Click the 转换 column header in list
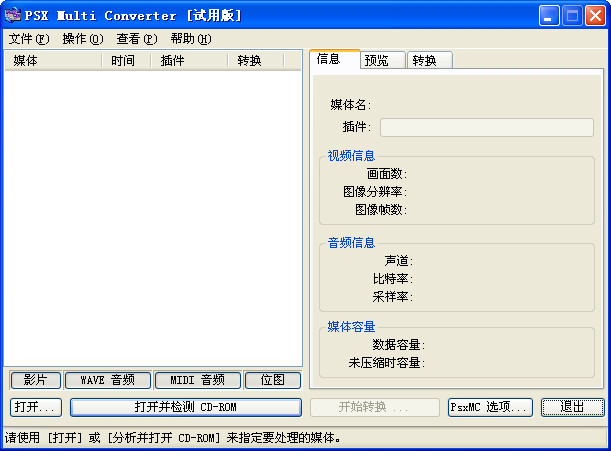Image resolution: width=611 pixels, height=451 pixels. point(256,60)
